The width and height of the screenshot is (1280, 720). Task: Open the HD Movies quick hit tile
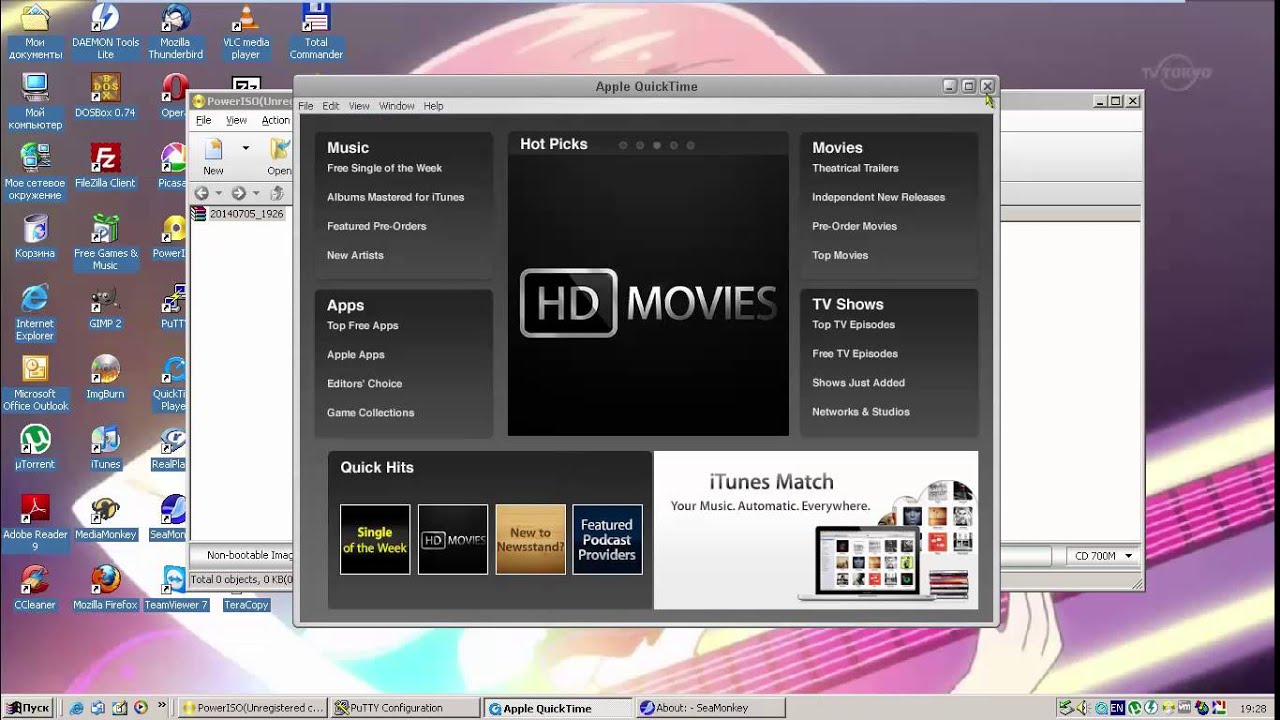(x=453, y=539)
